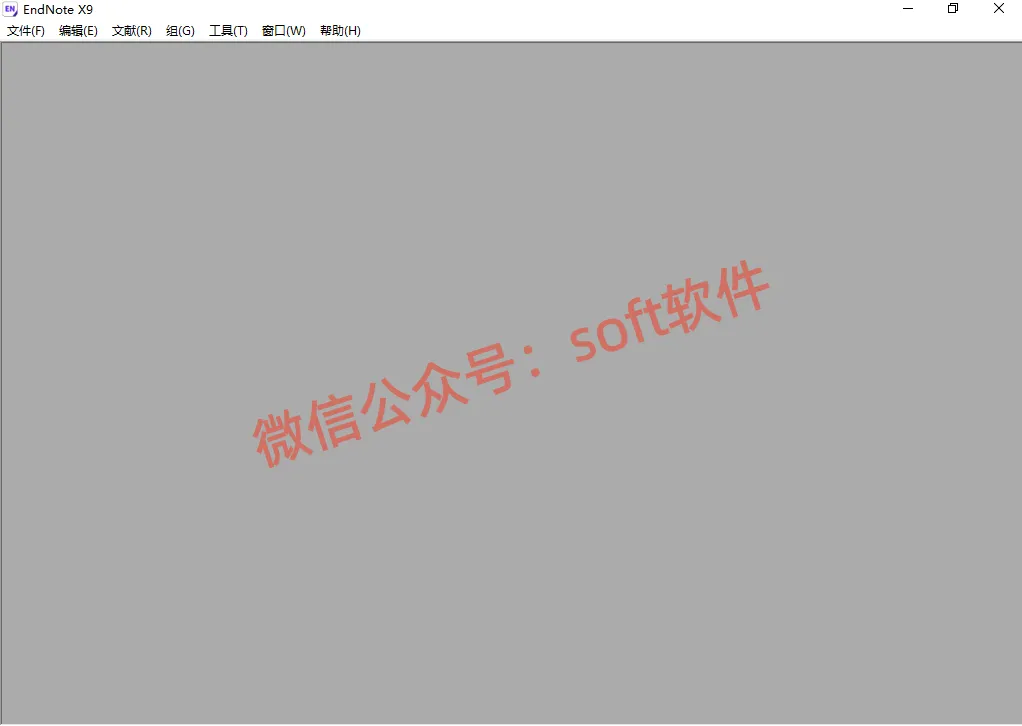Restore down the EndNote X9 window

coord(953,8)
